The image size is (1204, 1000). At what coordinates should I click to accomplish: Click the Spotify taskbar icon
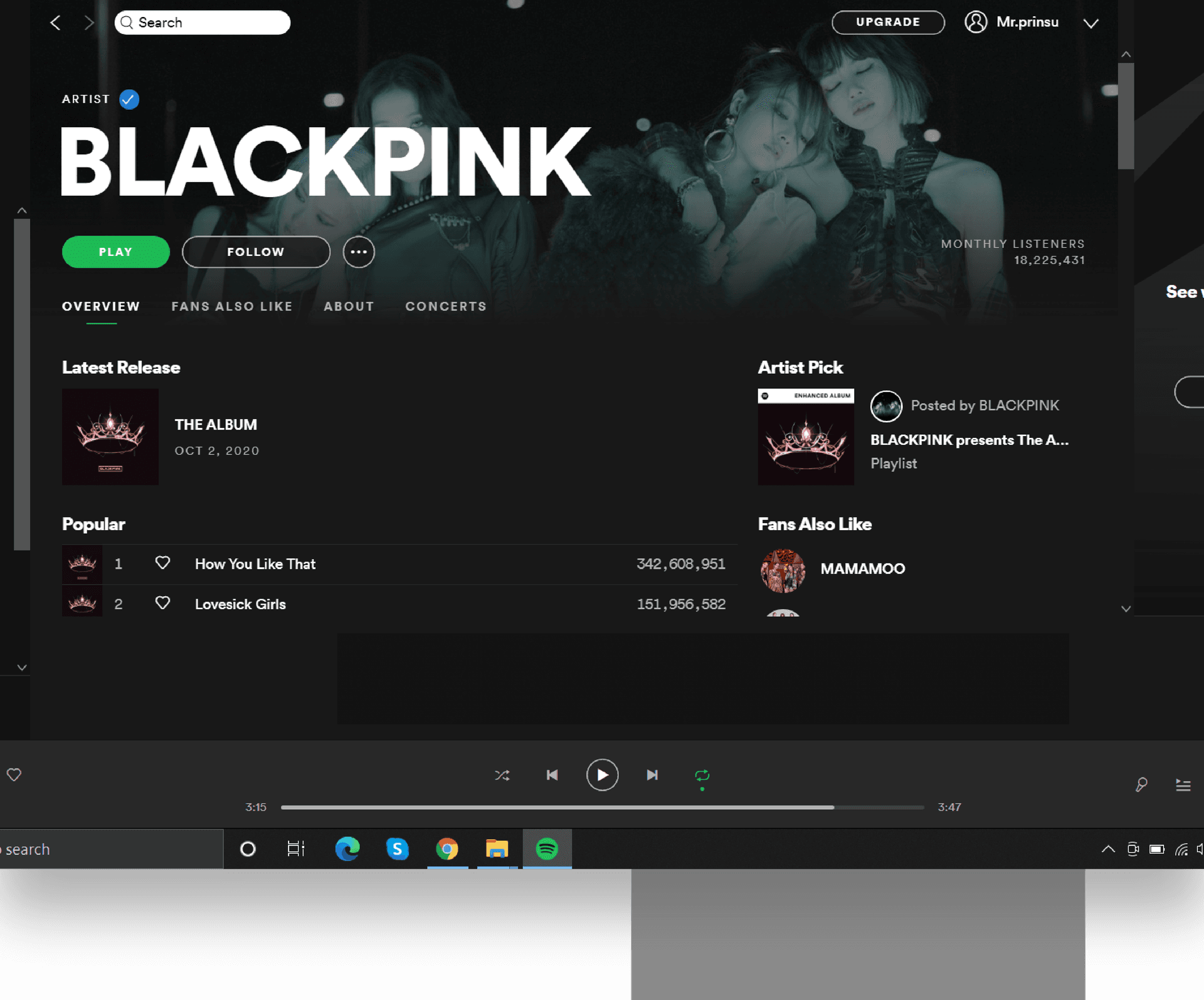tap(547, 849)
